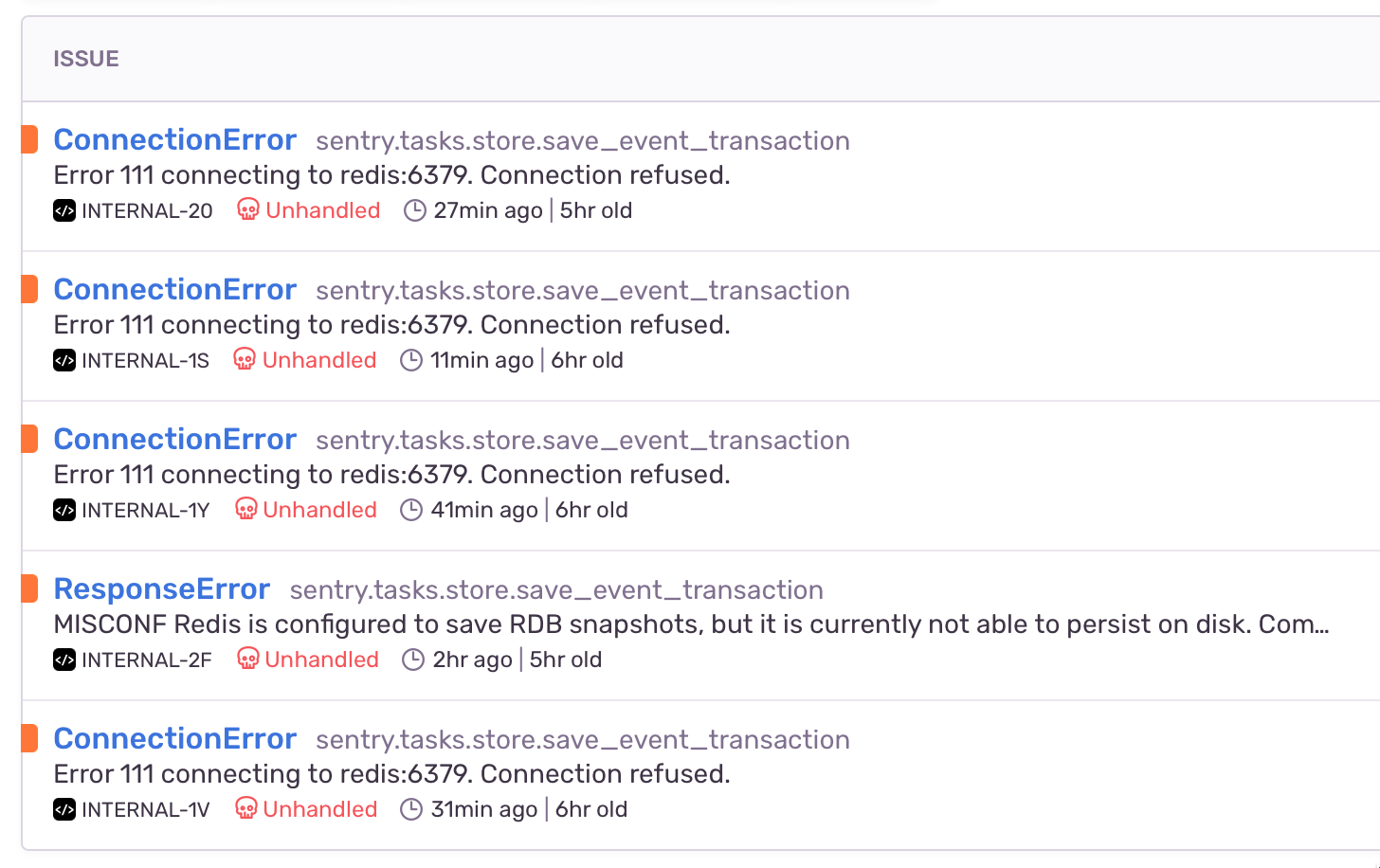Click the code tag icon beside INTERNAL-1S
This screenshot has height=868, width=1380.
(x=63, y=359)
